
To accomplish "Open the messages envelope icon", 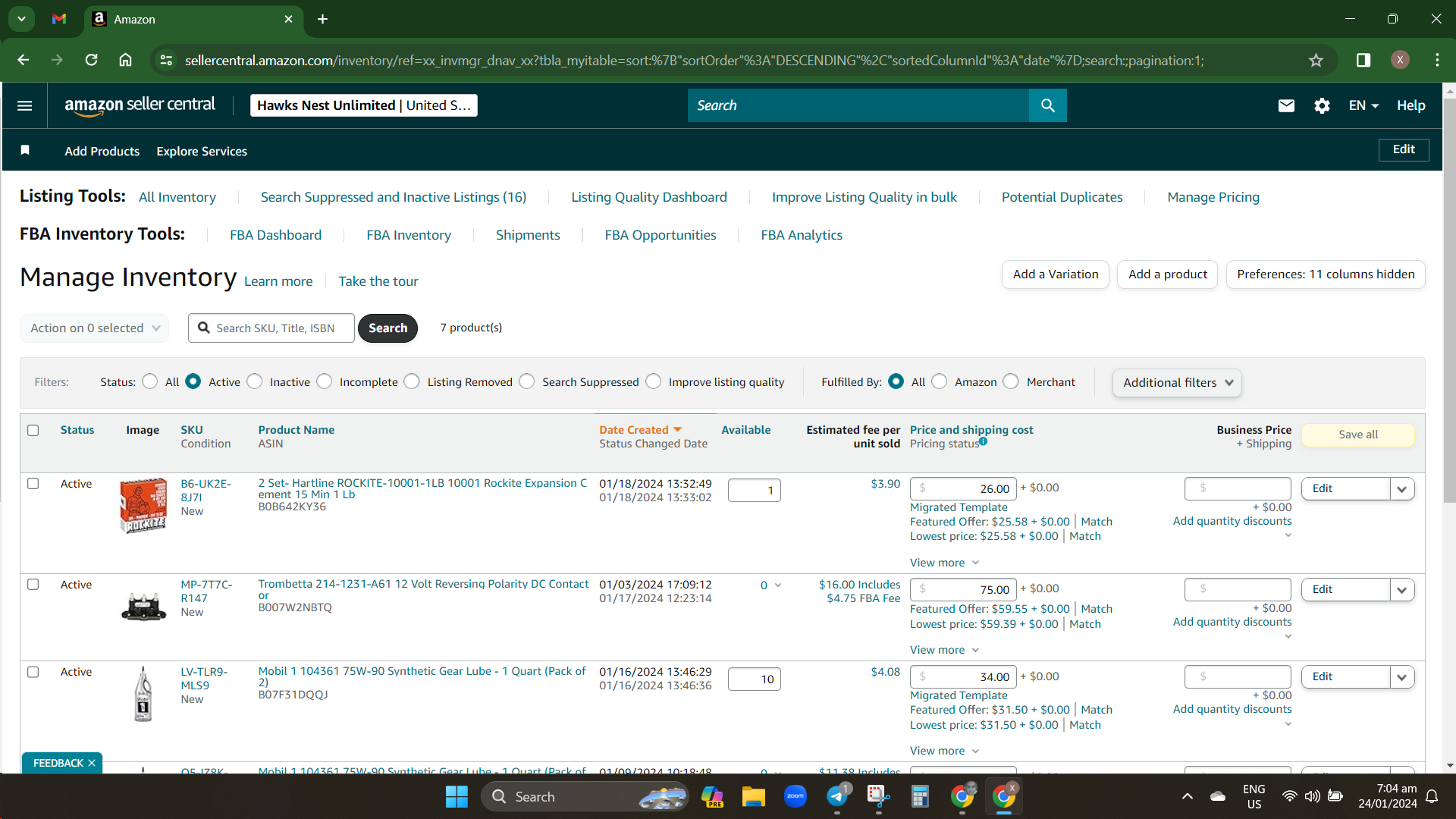I will [x=1286, y=105].
